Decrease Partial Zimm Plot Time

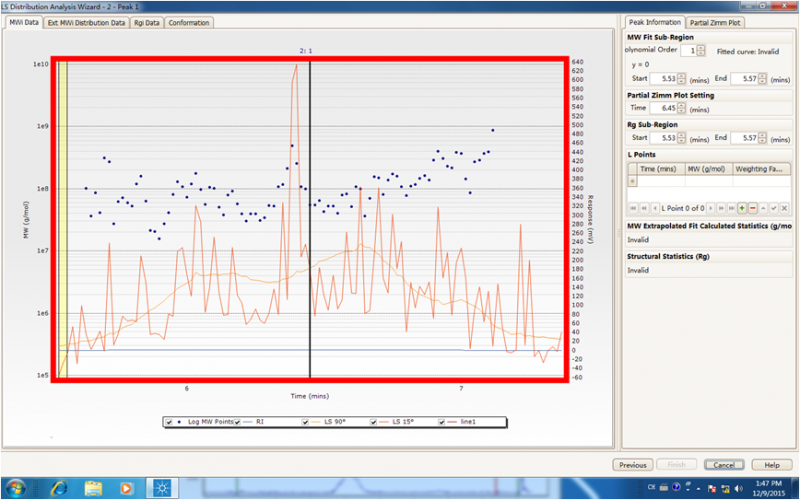click(x=682, y=110)
